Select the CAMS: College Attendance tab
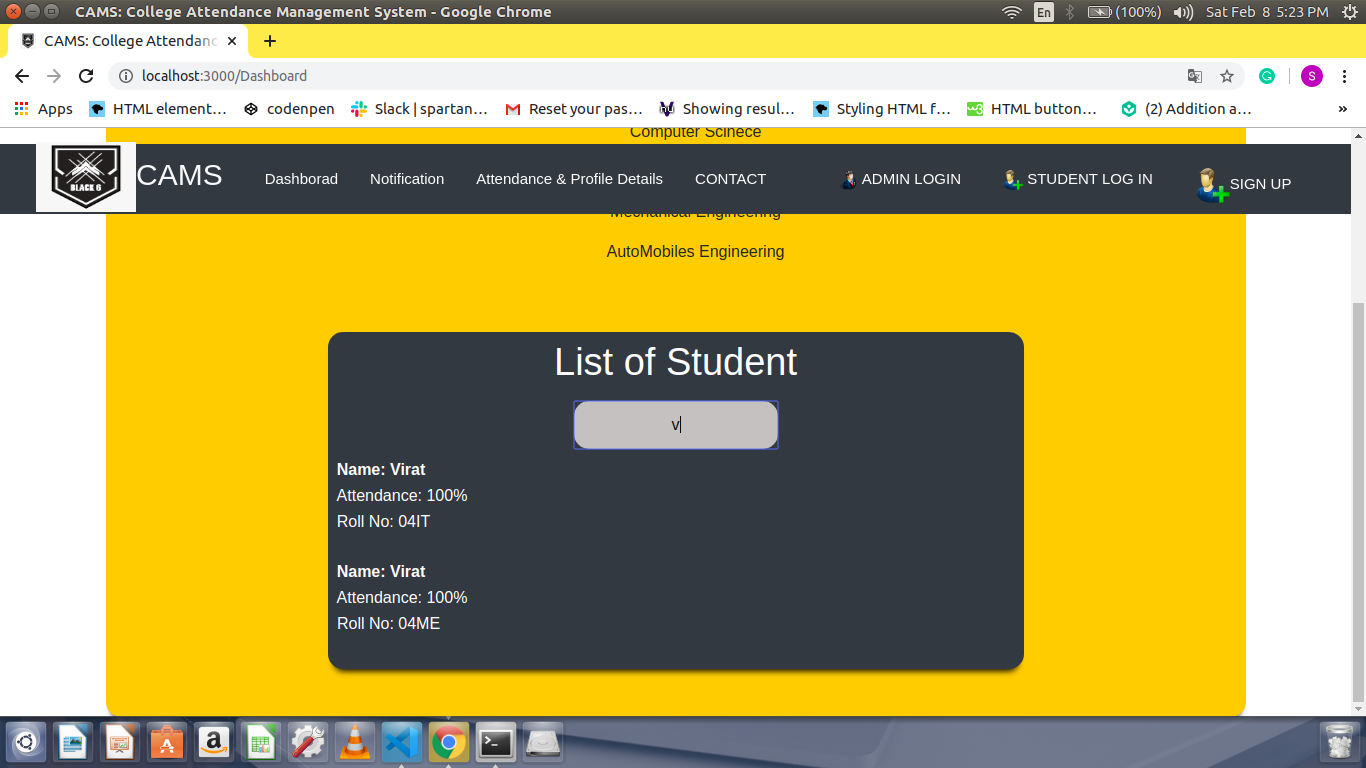The width and height of the screenshot is (1366, 768). click(x=129, y=41)
